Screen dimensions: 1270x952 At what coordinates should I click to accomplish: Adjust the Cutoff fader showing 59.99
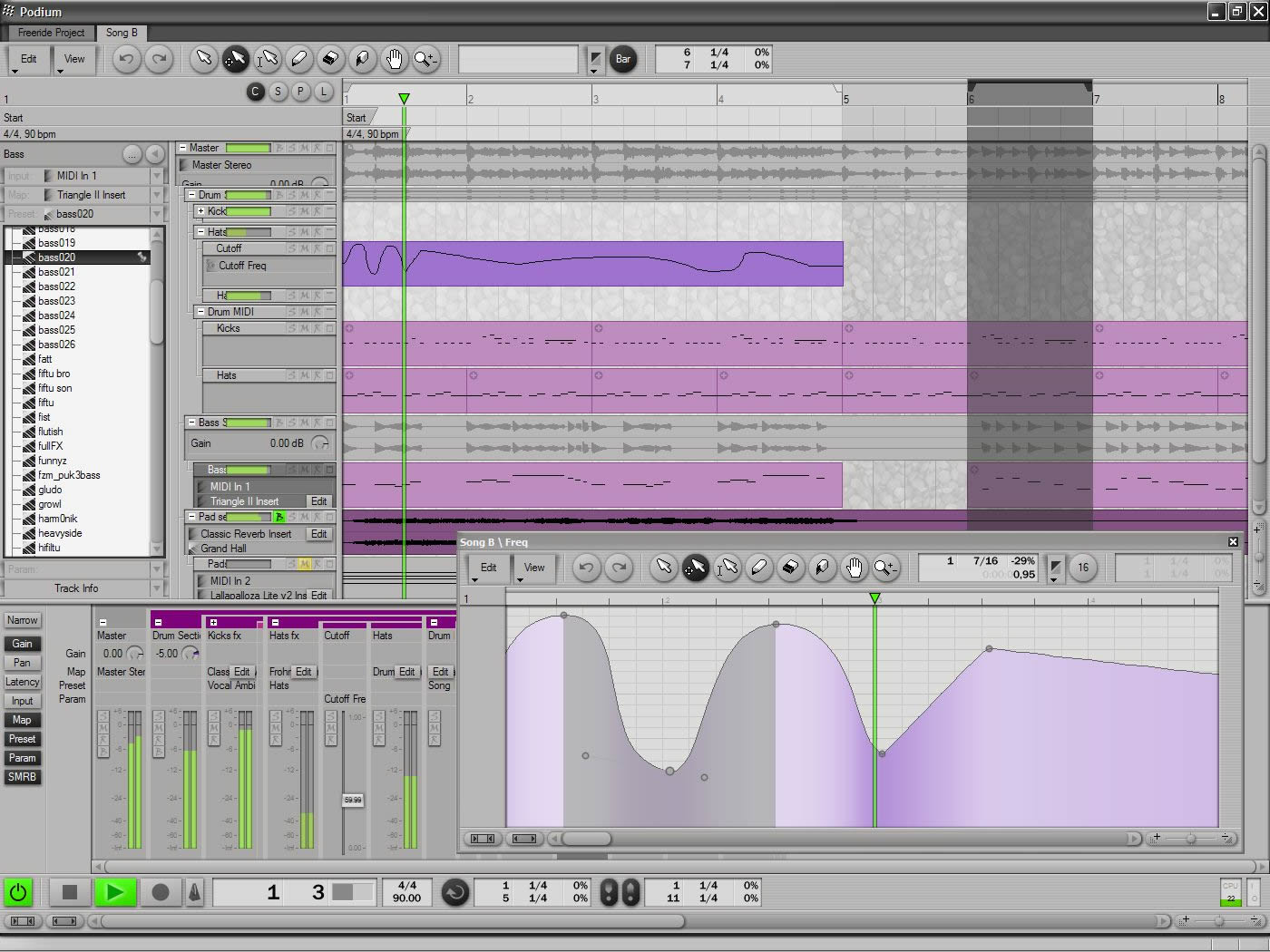tap(353, 800)
